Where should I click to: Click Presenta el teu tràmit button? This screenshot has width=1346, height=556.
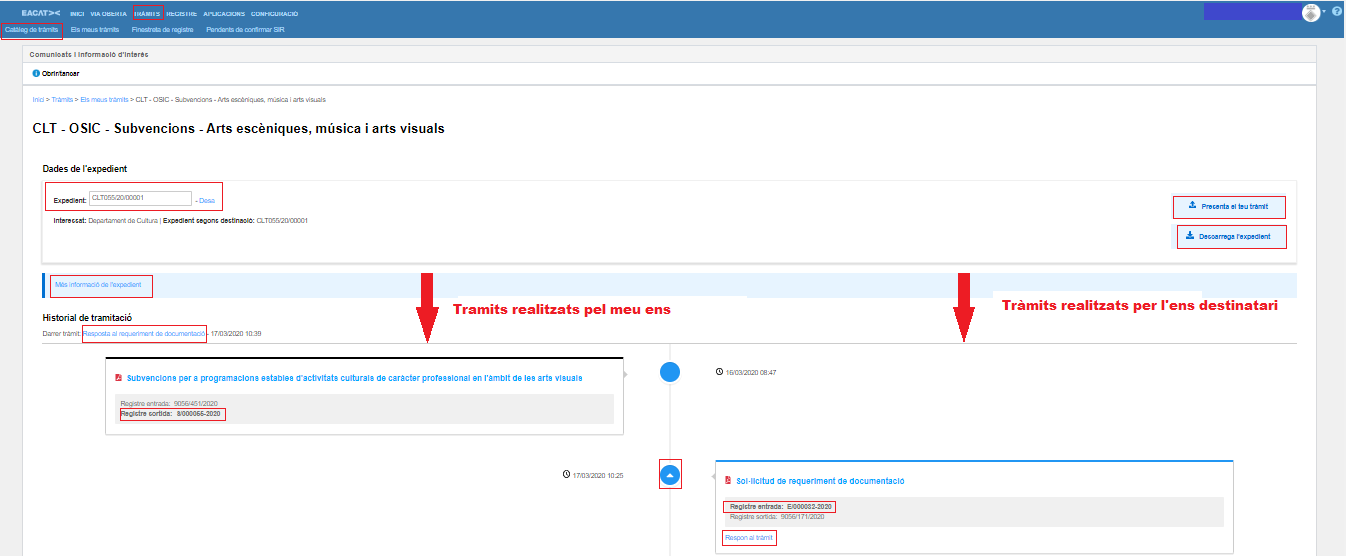[1229, 206]
